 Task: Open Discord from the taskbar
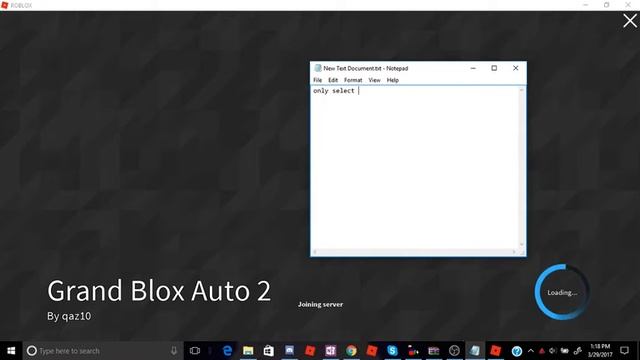[x=289, y=351]
